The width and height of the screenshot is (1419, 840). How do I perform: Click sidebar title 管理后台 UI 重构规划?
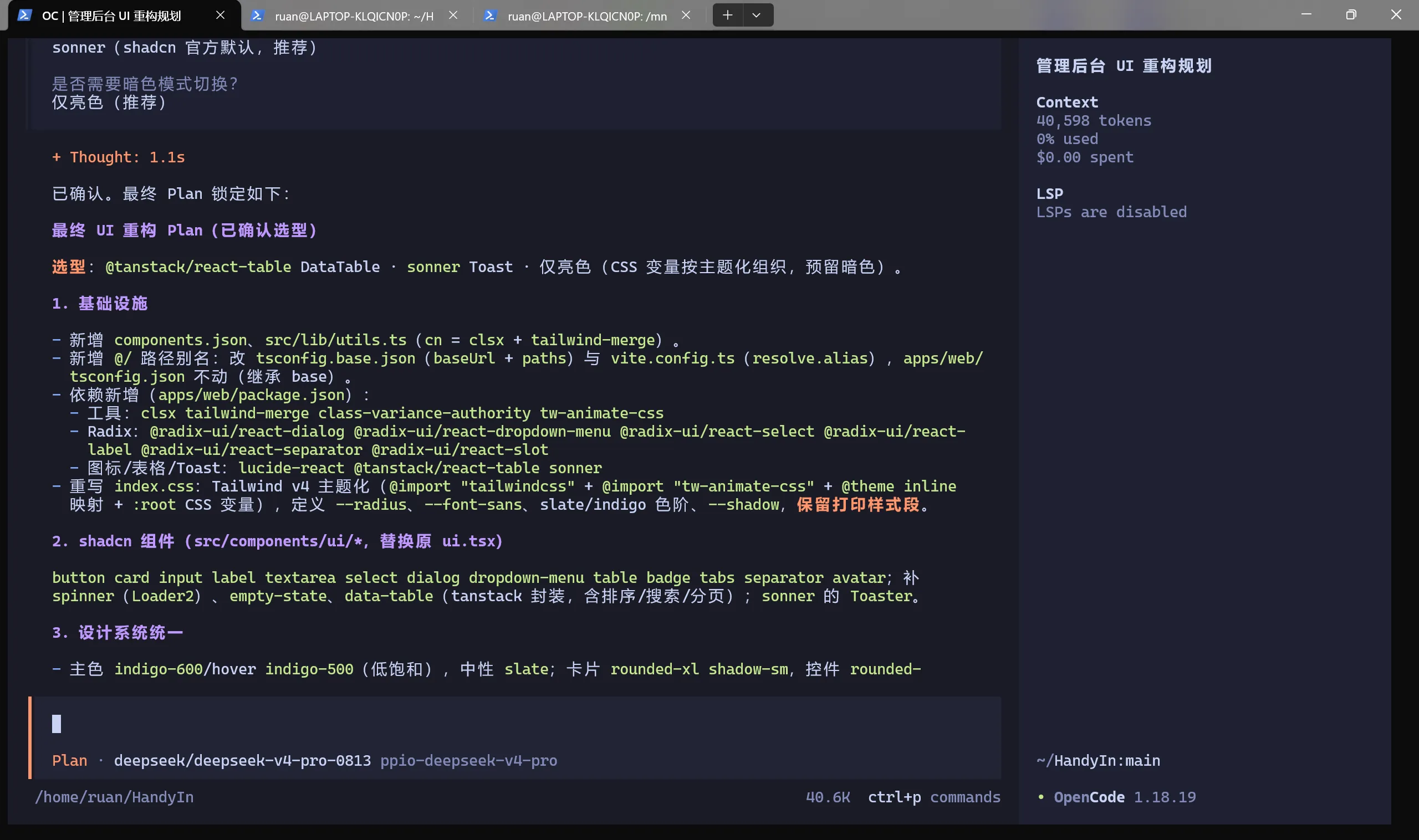point(1124,66)
